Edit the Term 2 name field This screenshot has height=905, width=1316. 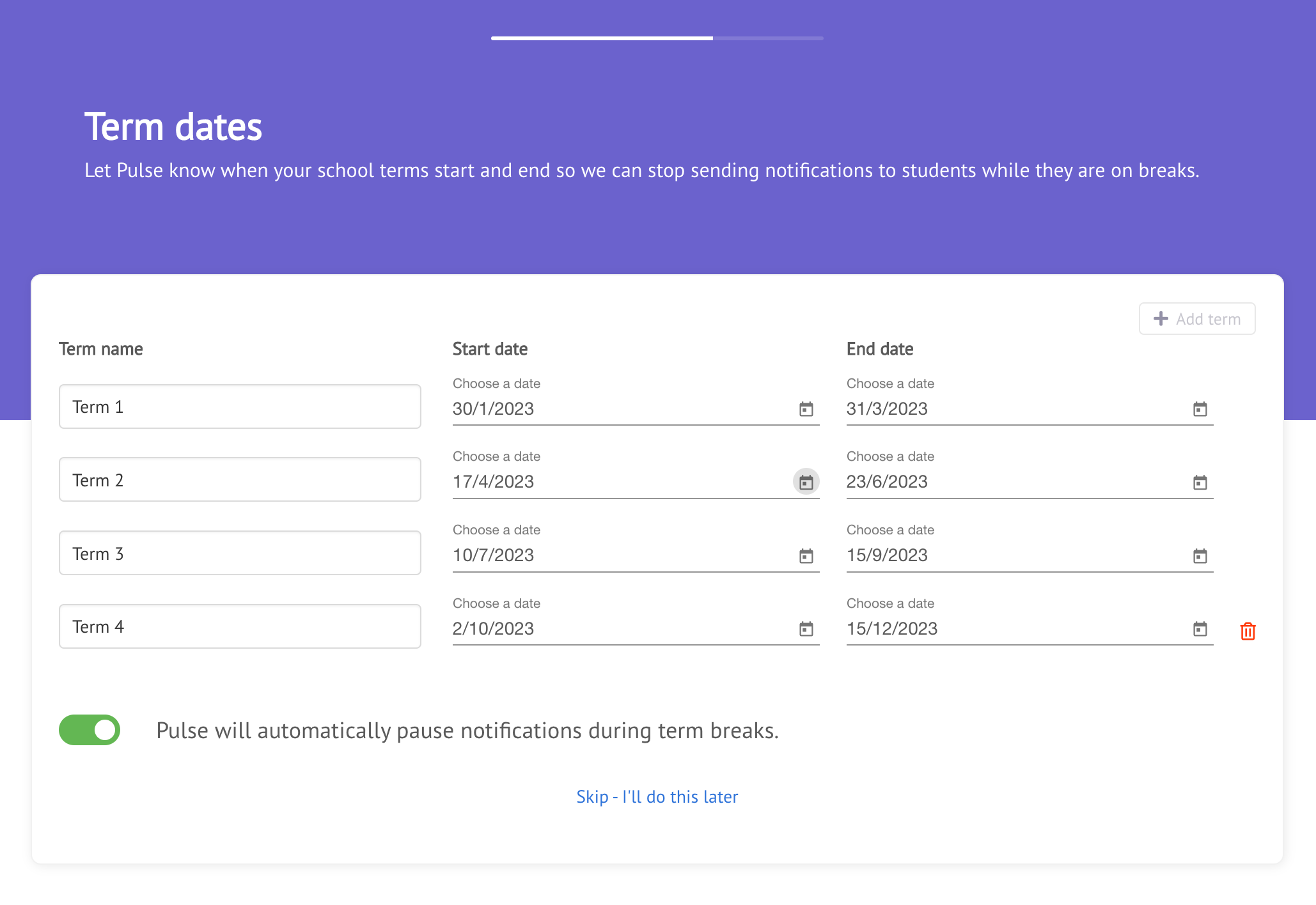coord(240,479)
